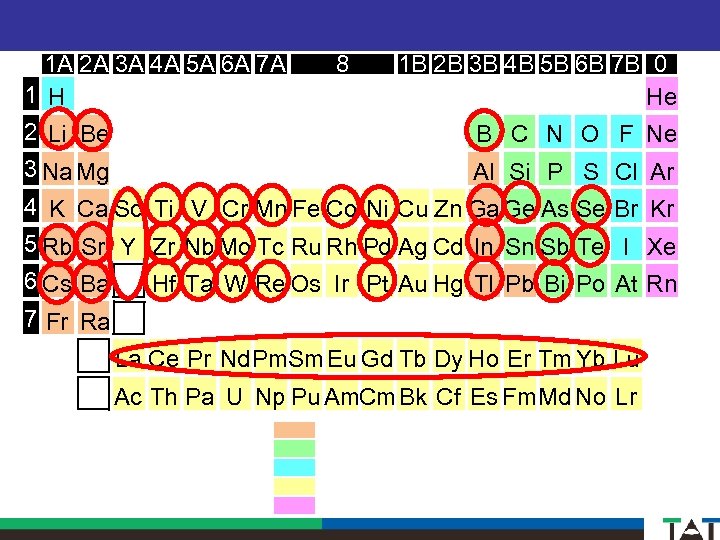The image size is (720, 540).
Task: Click the period 3 row label
Action: point(31,169)
